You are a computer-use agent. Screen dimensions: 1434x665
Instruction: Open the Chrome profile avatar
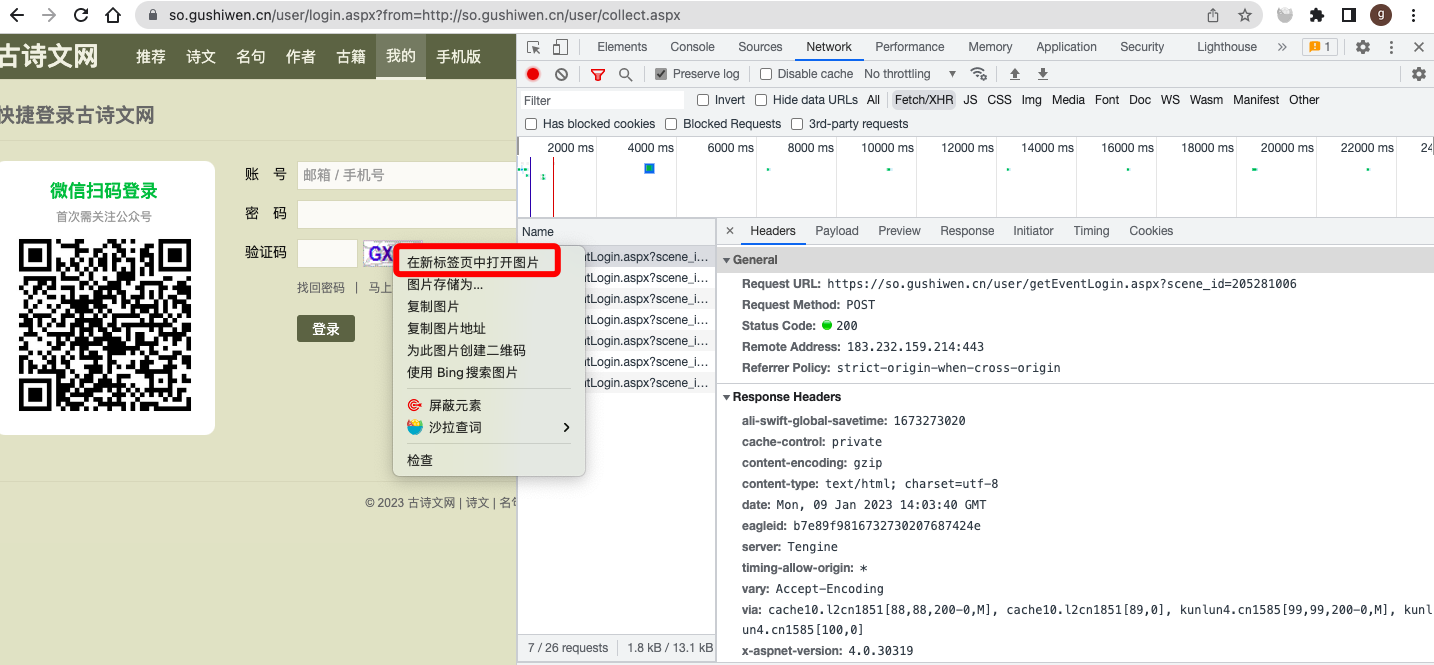pyautogui.click(x=1381, y=15)
